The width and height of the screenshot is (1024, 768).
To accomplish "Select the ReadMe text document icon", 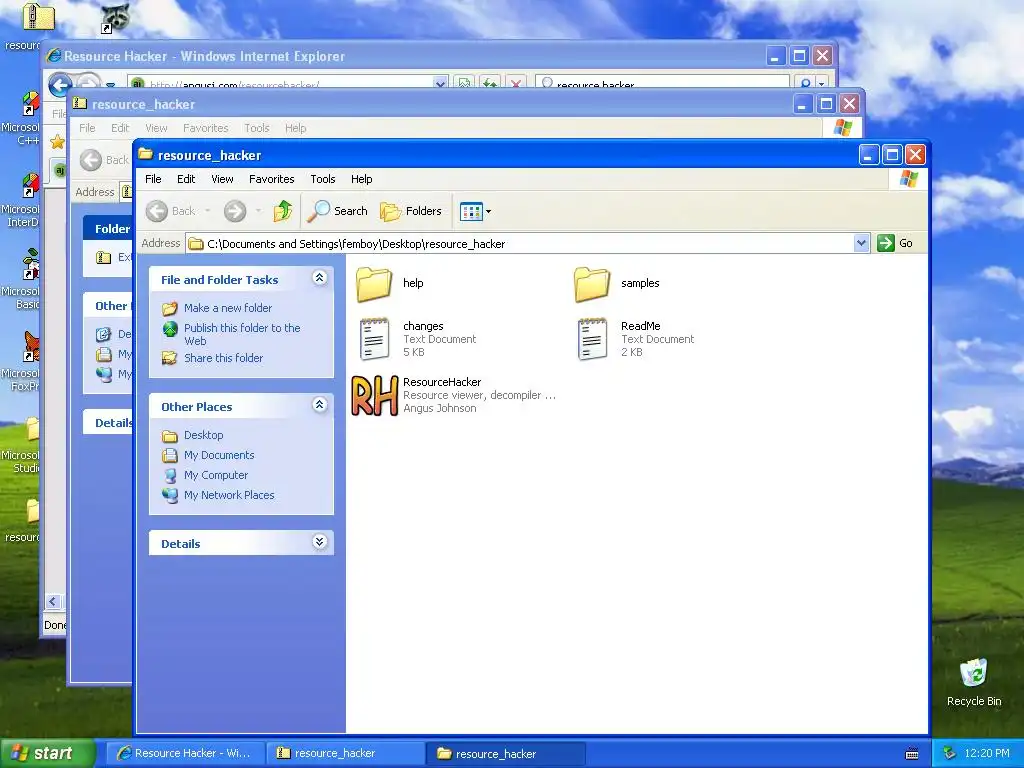I will 592,339.
